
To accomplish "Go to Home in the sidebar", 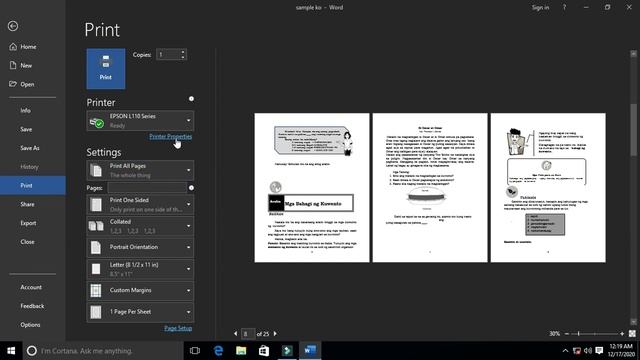I will (33, 47).
